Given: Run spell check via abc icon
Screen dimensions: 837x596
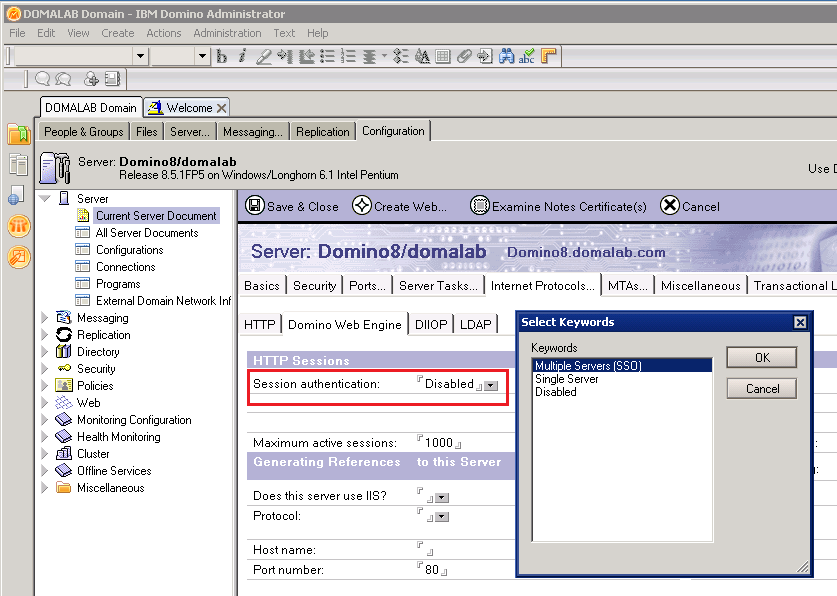Looking at the screenshot, I should point(527,56).
